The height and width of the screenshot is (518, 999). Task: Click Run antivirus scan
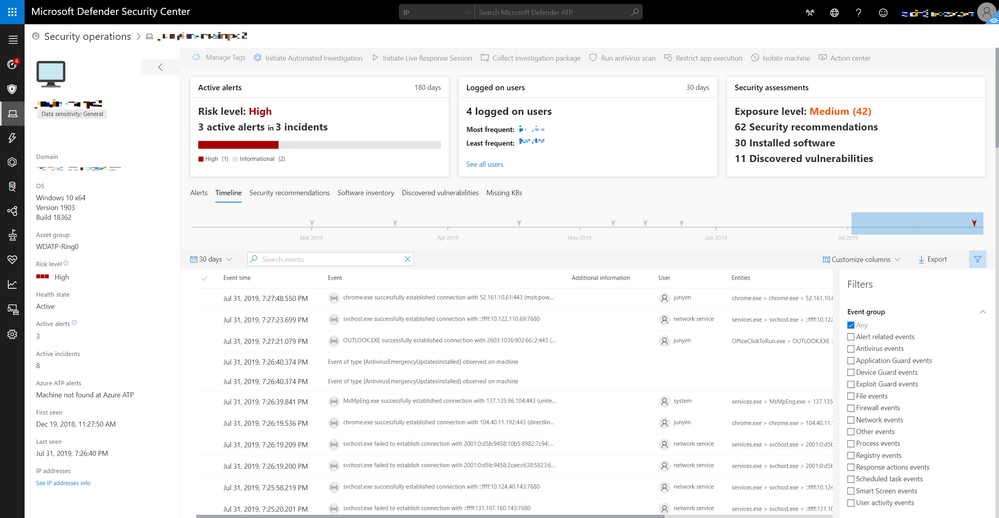[x=622, y=58]
